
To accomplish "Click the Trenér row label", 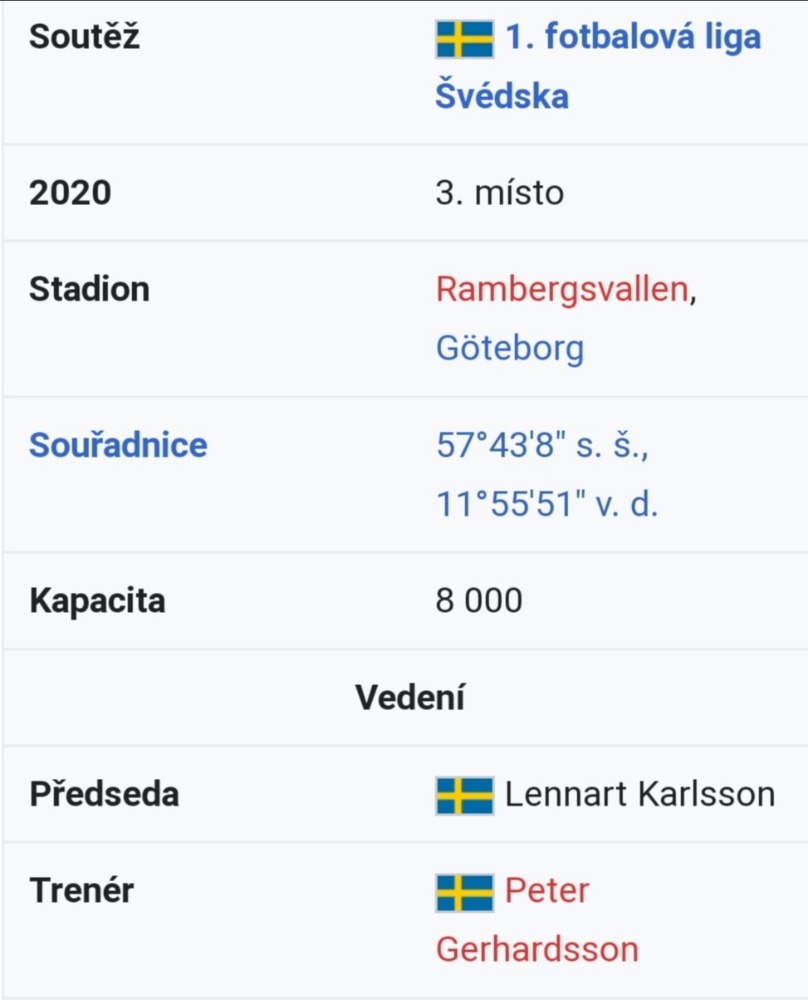I will [82, 890].
